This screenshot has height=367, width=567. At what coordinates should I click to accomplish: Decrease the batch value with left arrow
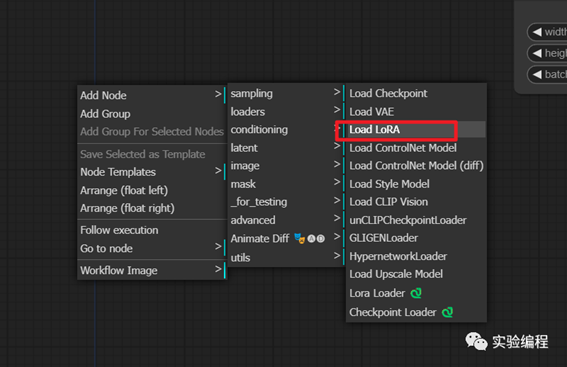click(537, 74)
